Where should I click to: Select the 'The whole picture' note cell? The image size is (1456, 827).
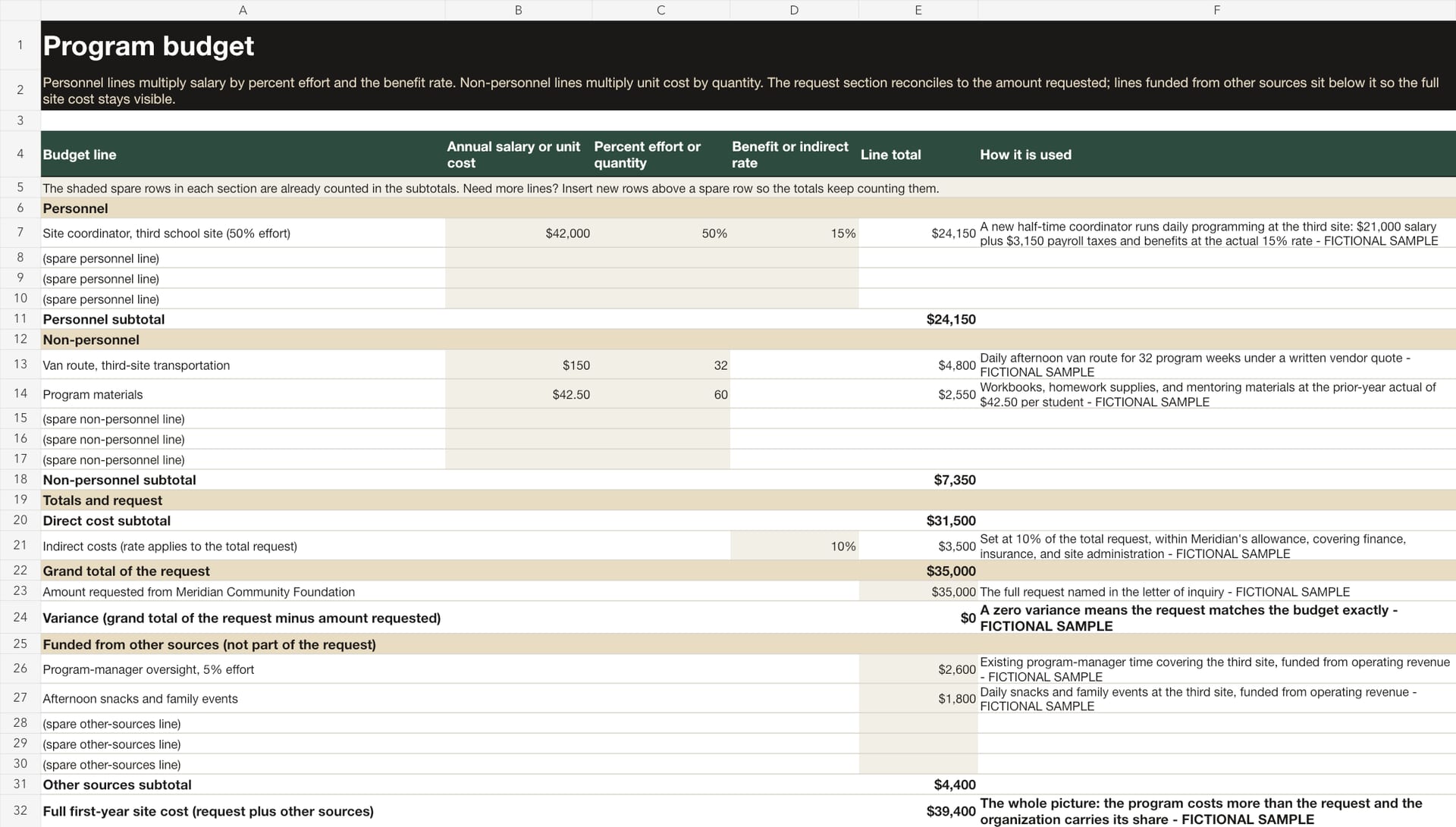pos(1216,811)
